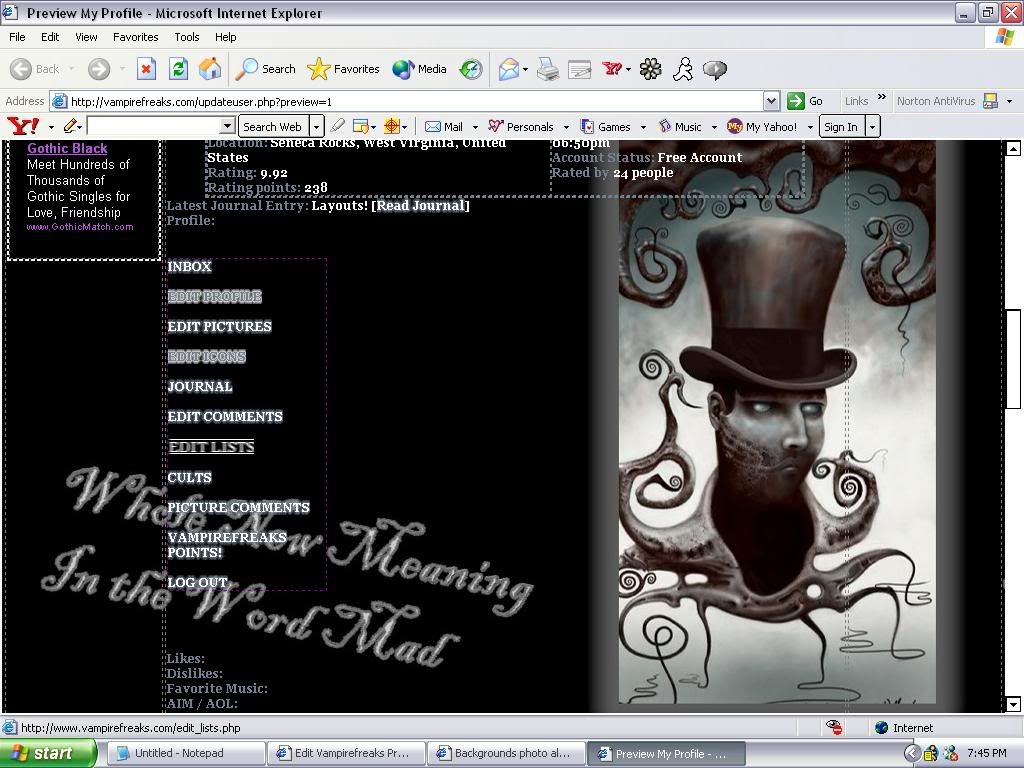
Task: Open the Media pane
Action: (419, 69)
